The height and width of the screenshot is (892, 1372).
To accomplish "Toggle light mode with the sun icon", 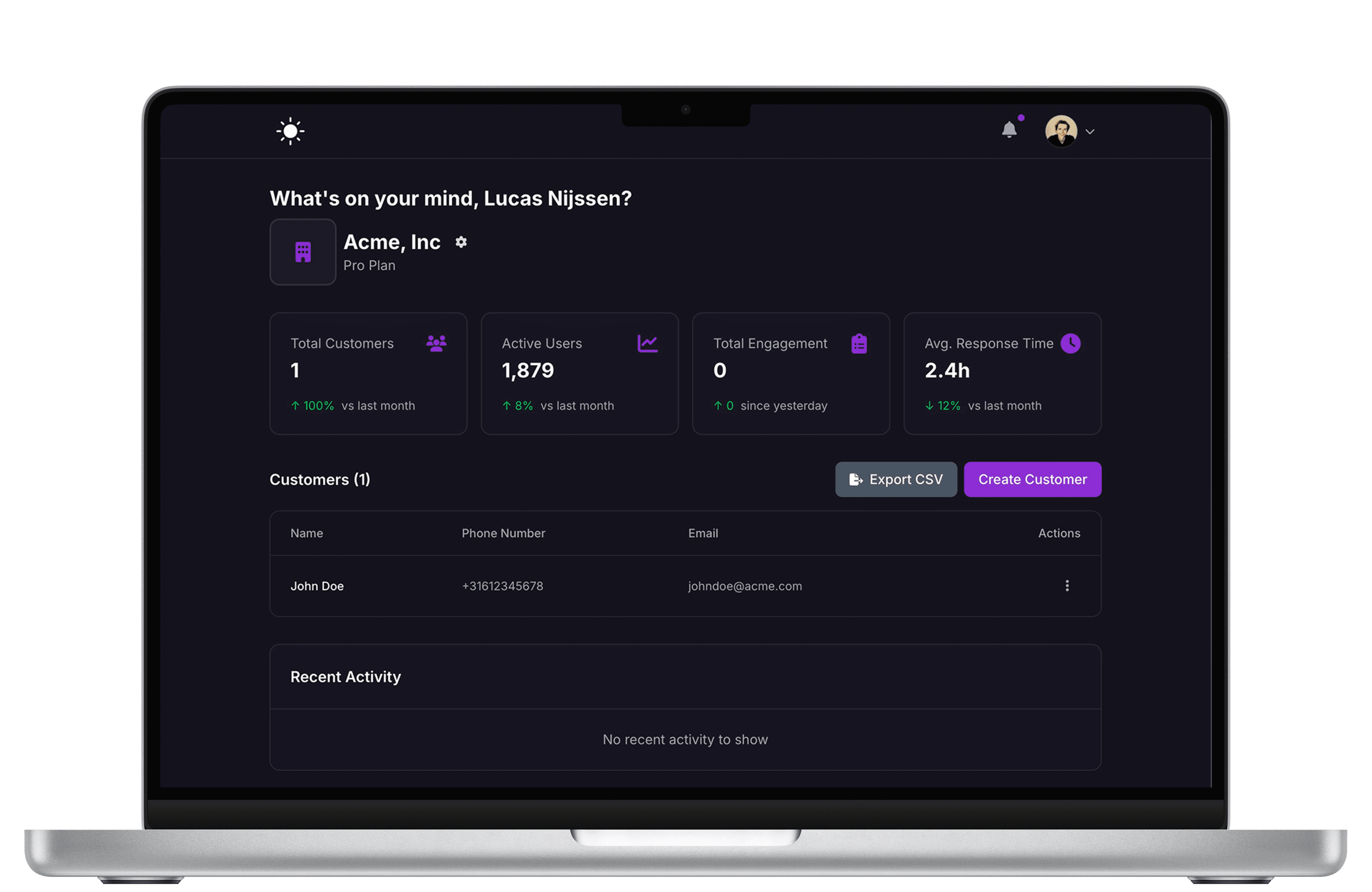I will 290,131.
